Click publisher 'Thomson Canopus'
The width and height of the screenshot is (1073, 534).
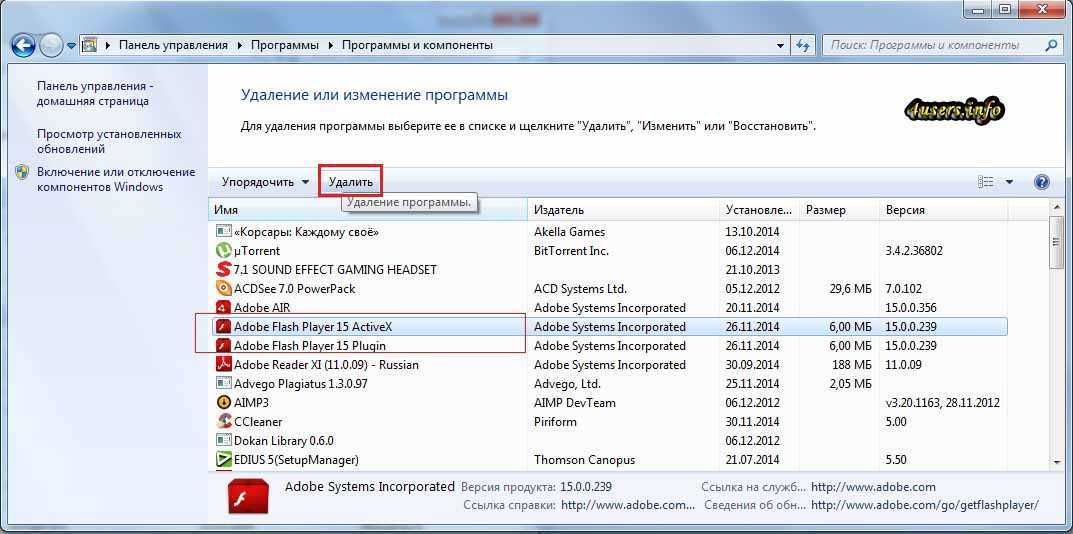point(584,460)
